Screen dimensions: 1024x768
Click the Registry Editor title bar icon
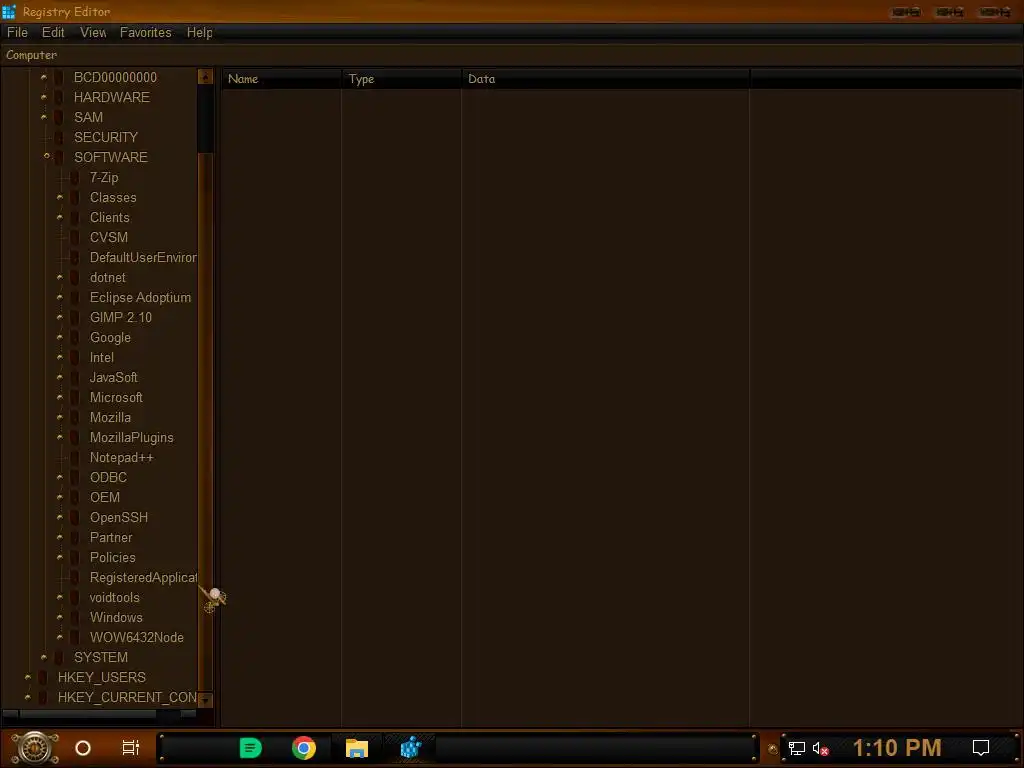pos(9,12)
